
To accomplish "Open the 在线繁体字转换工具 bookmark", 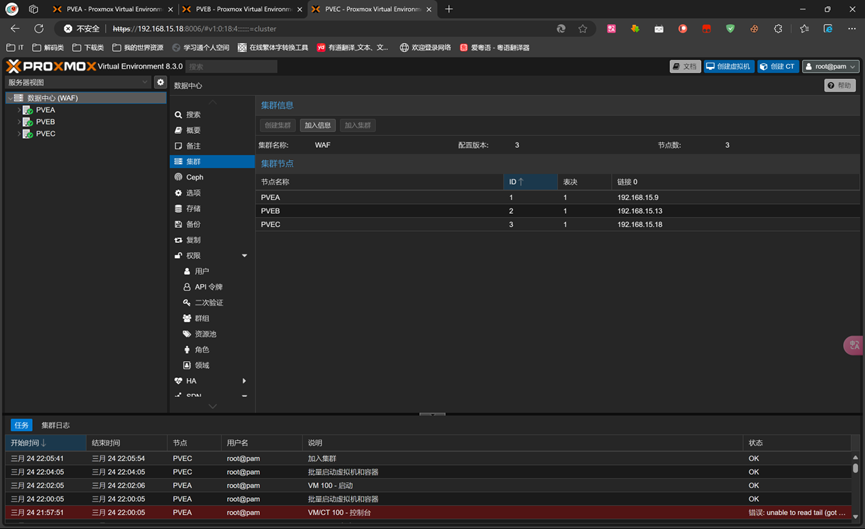I will point(273,48).
